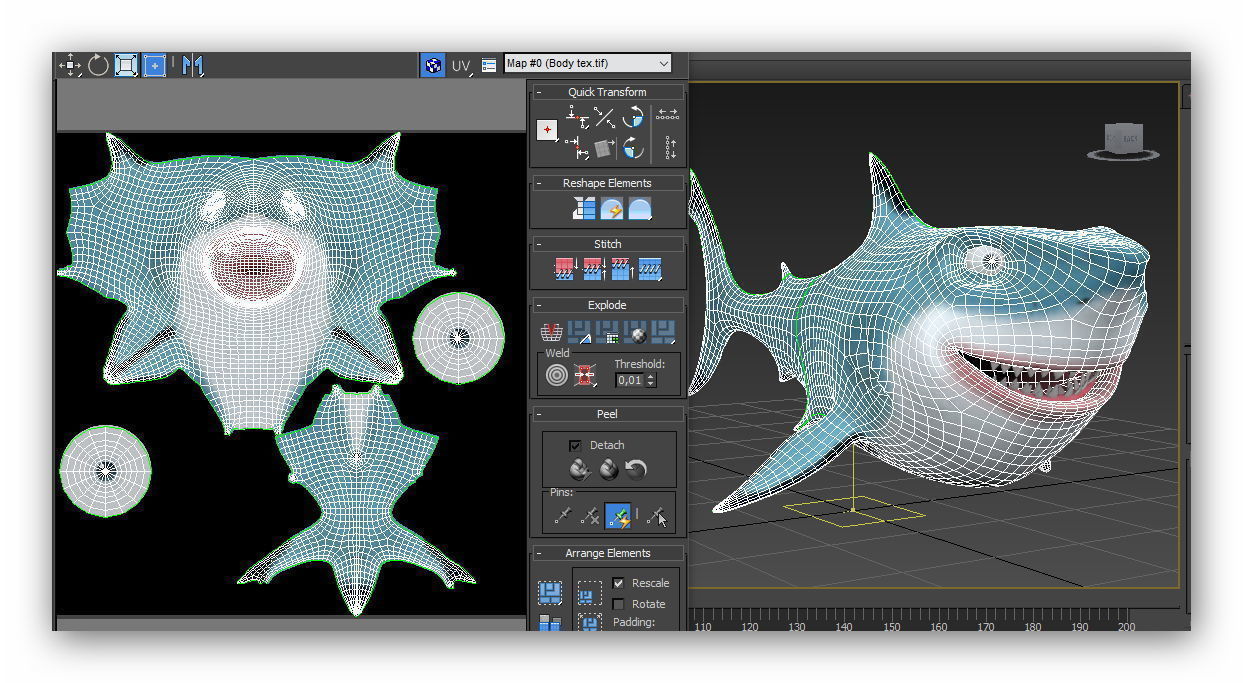Uncheck the Detach checkbox
Screen dimensions: 1243x683
(x=575, y=445)
